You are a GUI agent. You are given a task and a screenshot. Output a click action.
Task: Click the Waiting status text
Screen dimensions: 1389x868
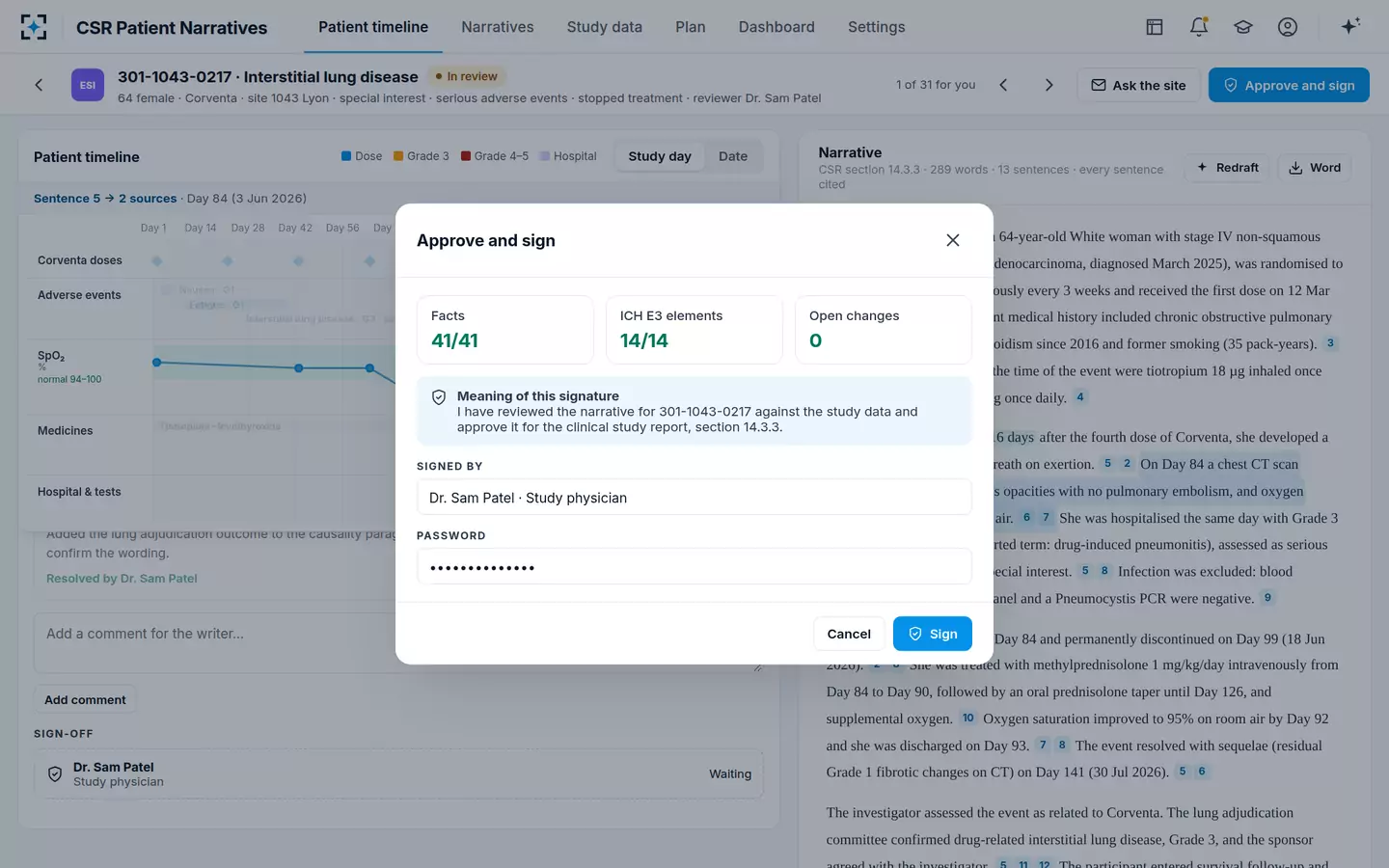[x=730, y=774]
